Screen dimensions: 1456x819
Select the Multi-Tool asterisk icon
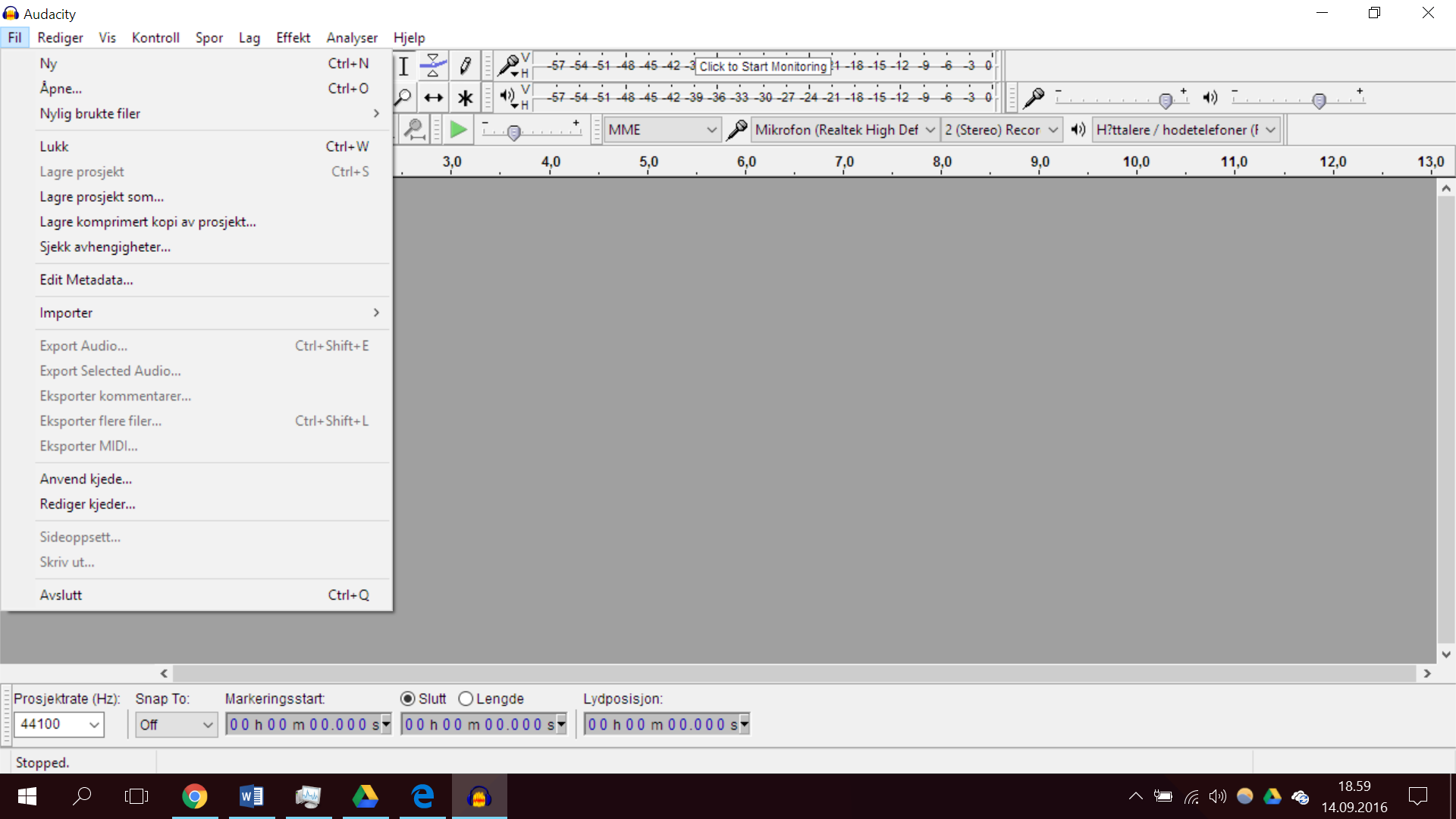pyautogui.click(x=466, y=98)
